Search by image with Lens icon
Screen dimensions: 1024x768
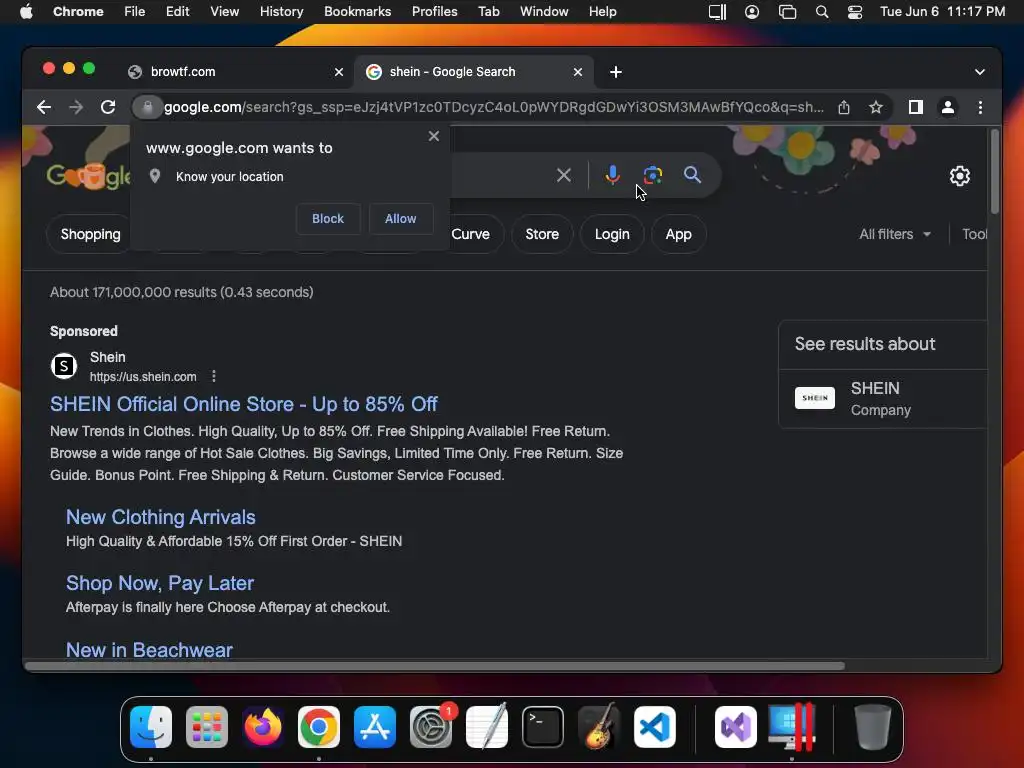pyautogui.click(x=652, y=175)
